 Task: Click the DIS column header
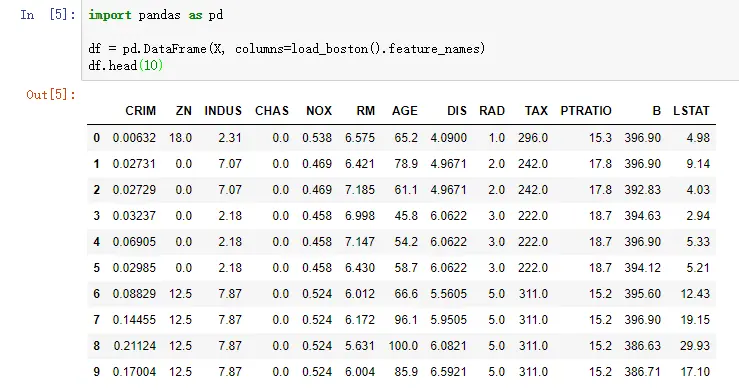pos(457,111)
